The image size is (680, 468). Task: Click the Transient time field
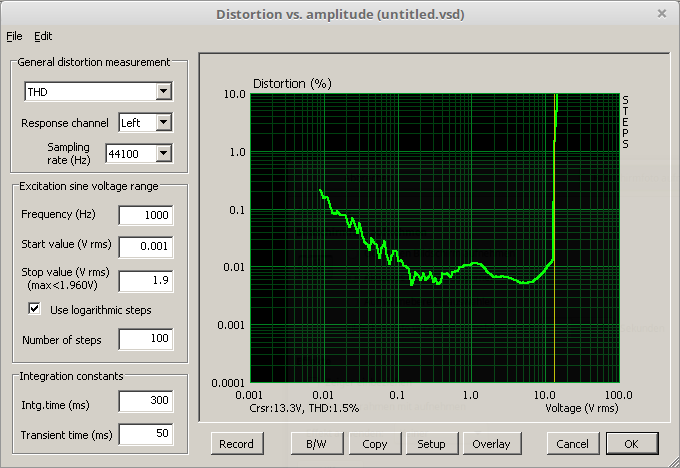pyautogui.click(x=145, y=434)
